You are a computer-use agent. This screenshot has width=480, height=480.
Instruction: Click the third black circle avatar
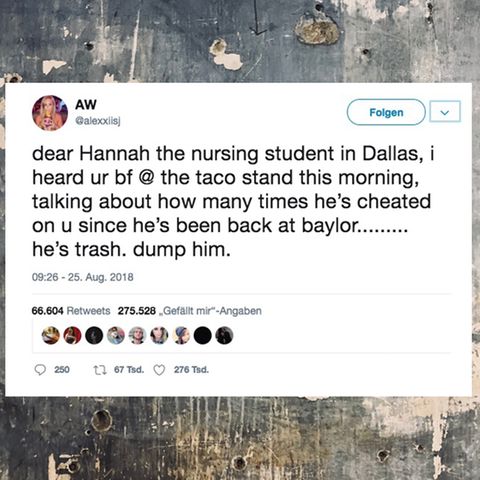(94, 335)
